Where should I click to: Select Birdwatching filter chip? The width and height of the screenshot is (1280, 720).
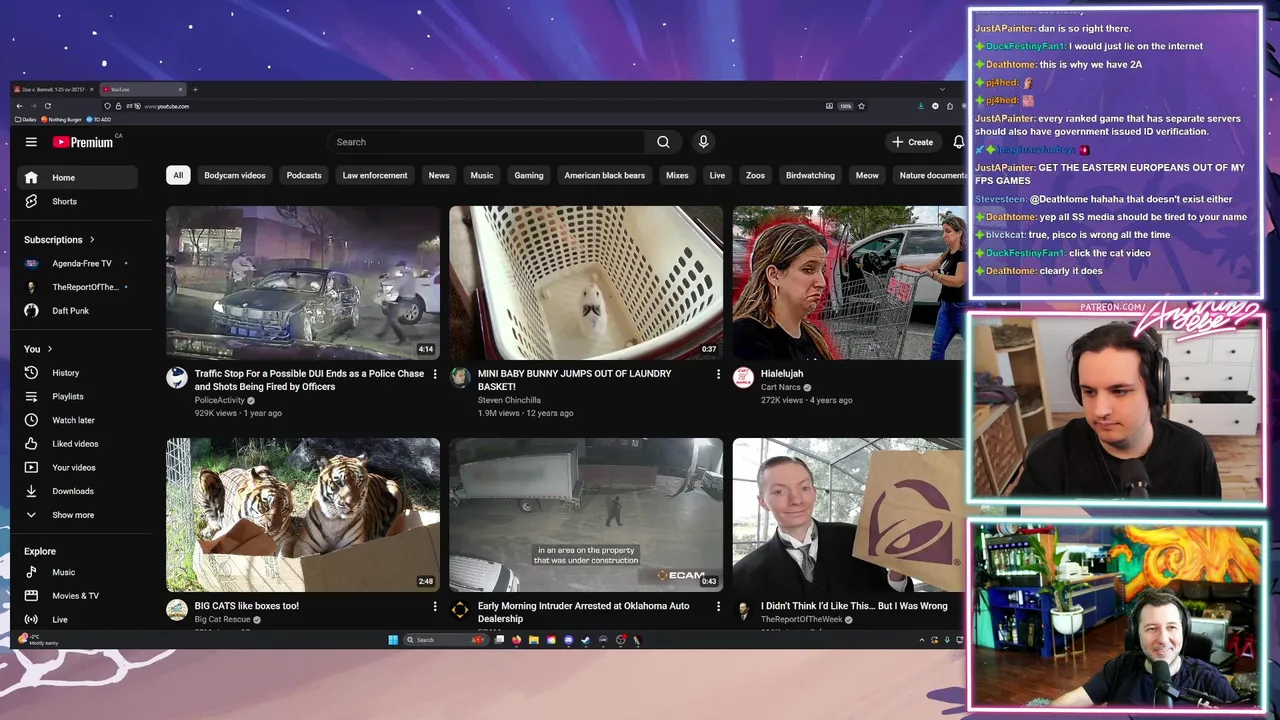810,175
